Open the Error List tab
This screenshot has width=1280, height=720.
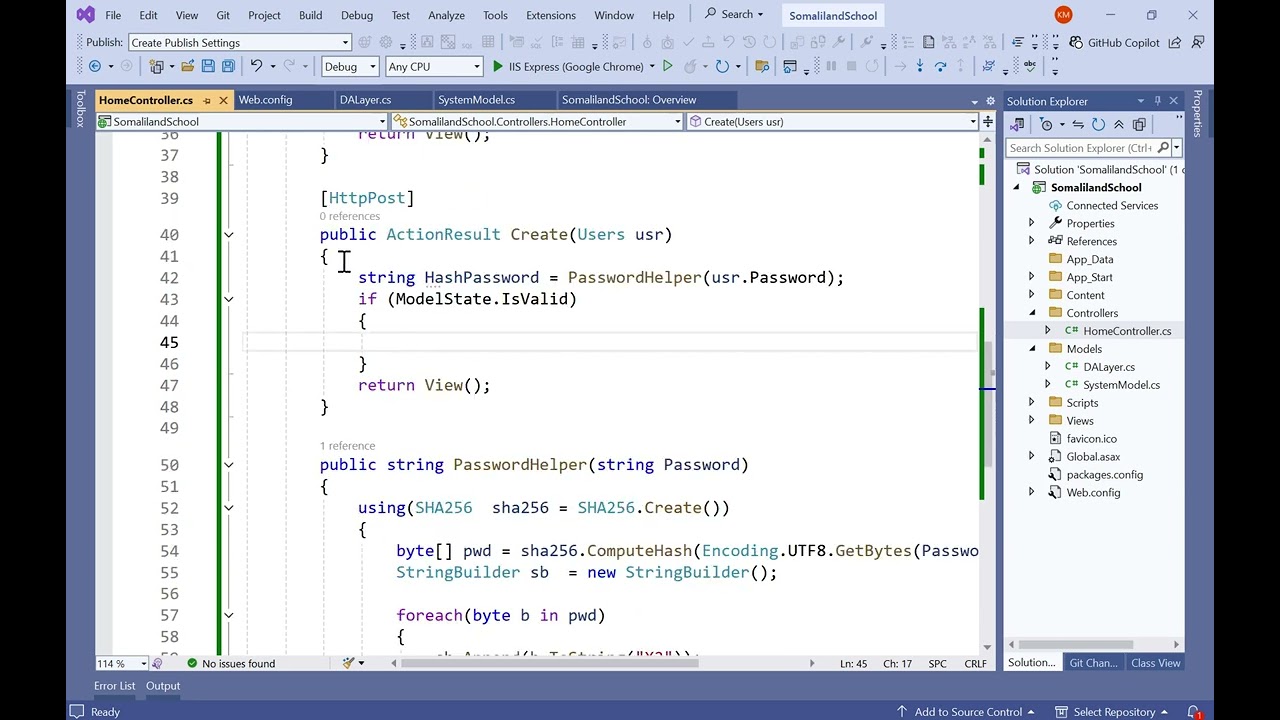pos(114,686)
